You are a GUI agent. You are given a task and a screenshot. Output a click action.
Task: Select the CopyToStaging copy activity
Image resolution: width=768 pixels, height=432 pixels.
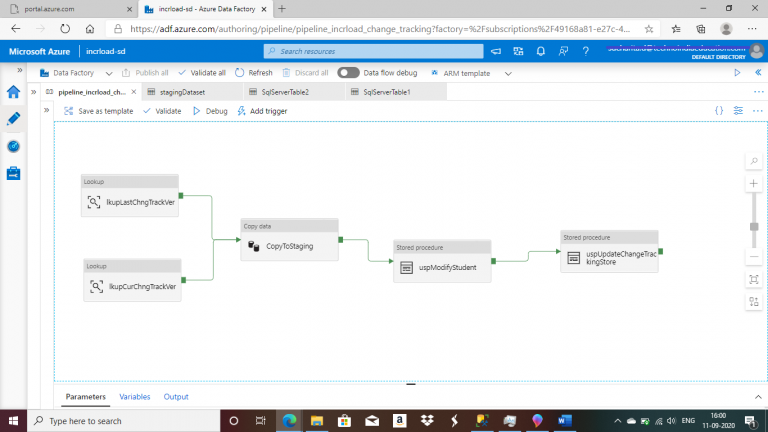point(289,240)
